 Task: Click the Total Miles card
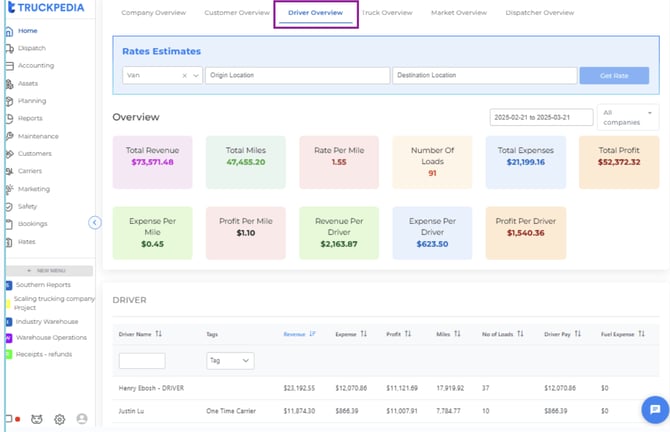coord(246,162)
